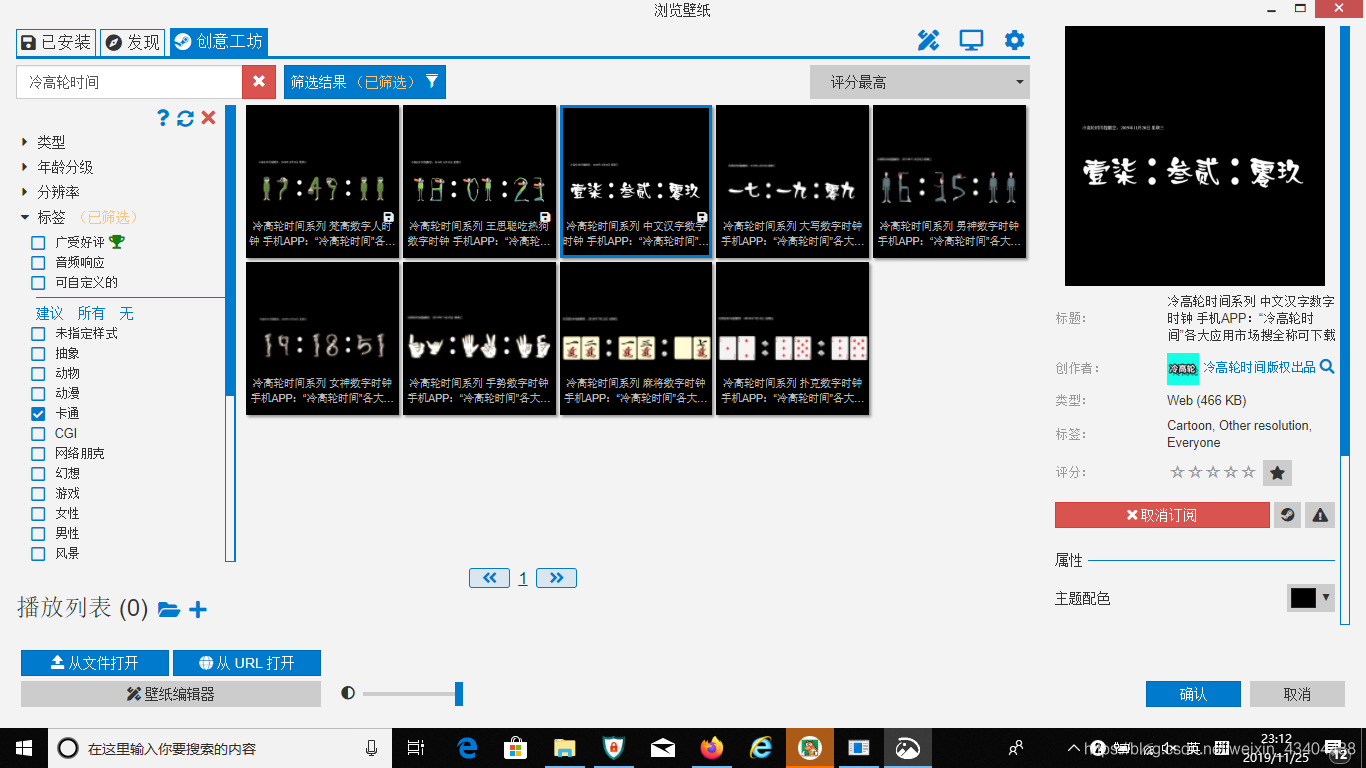The width and height of the screenshot is (1366, 768).
Task: Open the wallpaper editor pencil icon in toolbar
Action: click(928, 40)
